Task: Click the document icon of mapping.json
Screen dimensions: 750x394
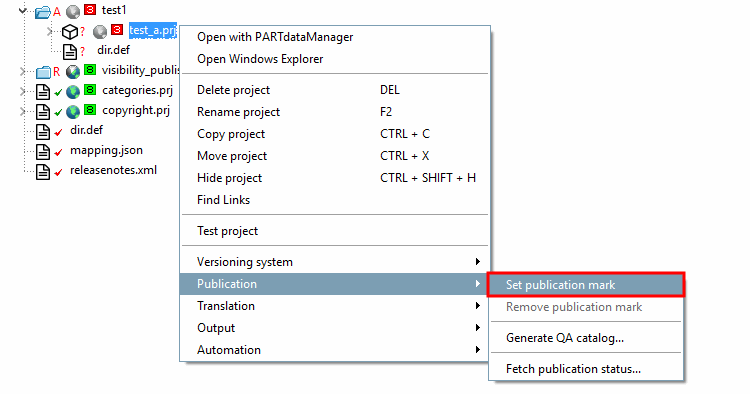Action: tap(43, 152)
